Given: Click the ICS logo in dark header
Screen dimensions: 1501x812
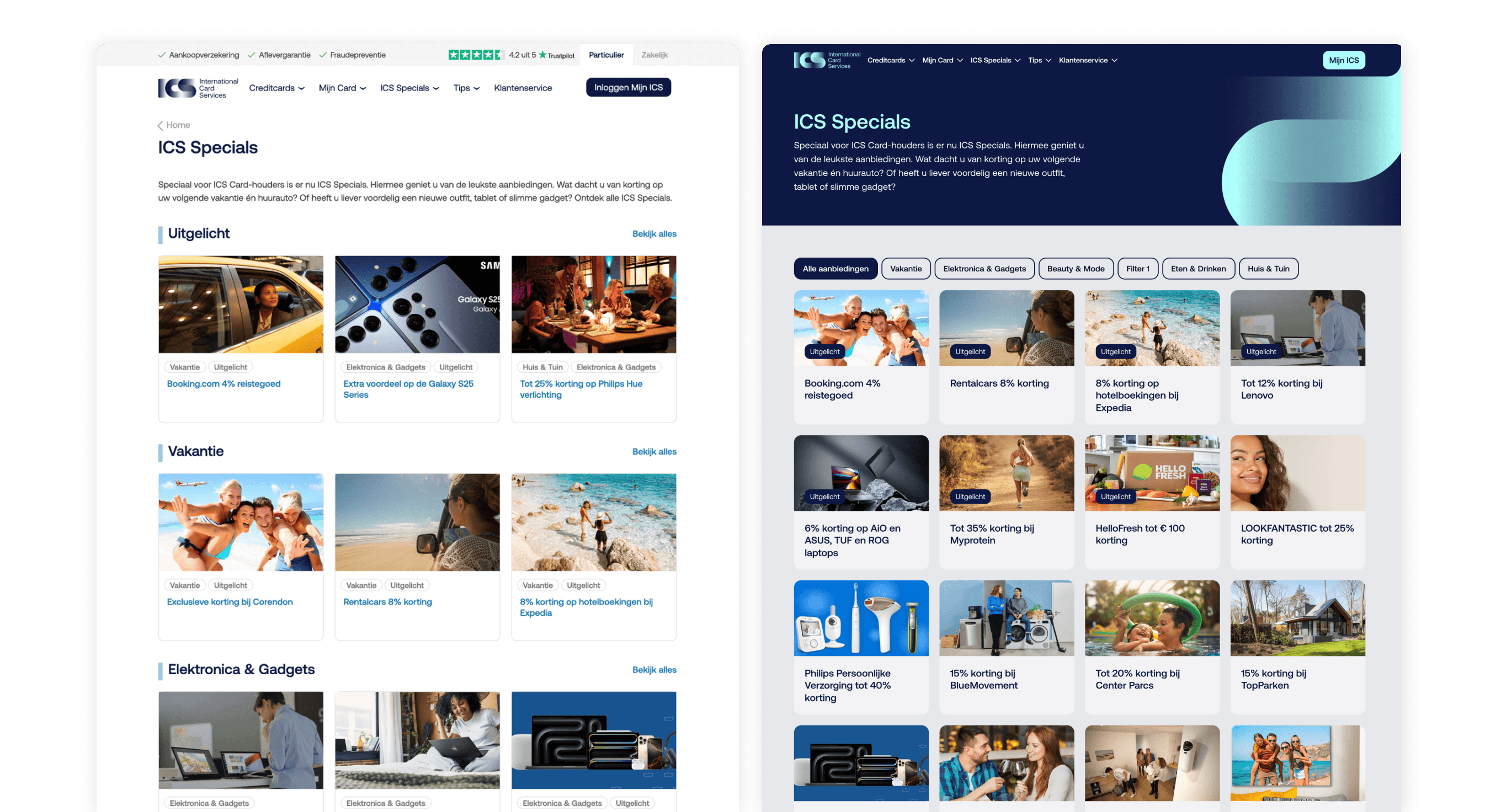Looking at the screenshot, I should click(826, 60).
